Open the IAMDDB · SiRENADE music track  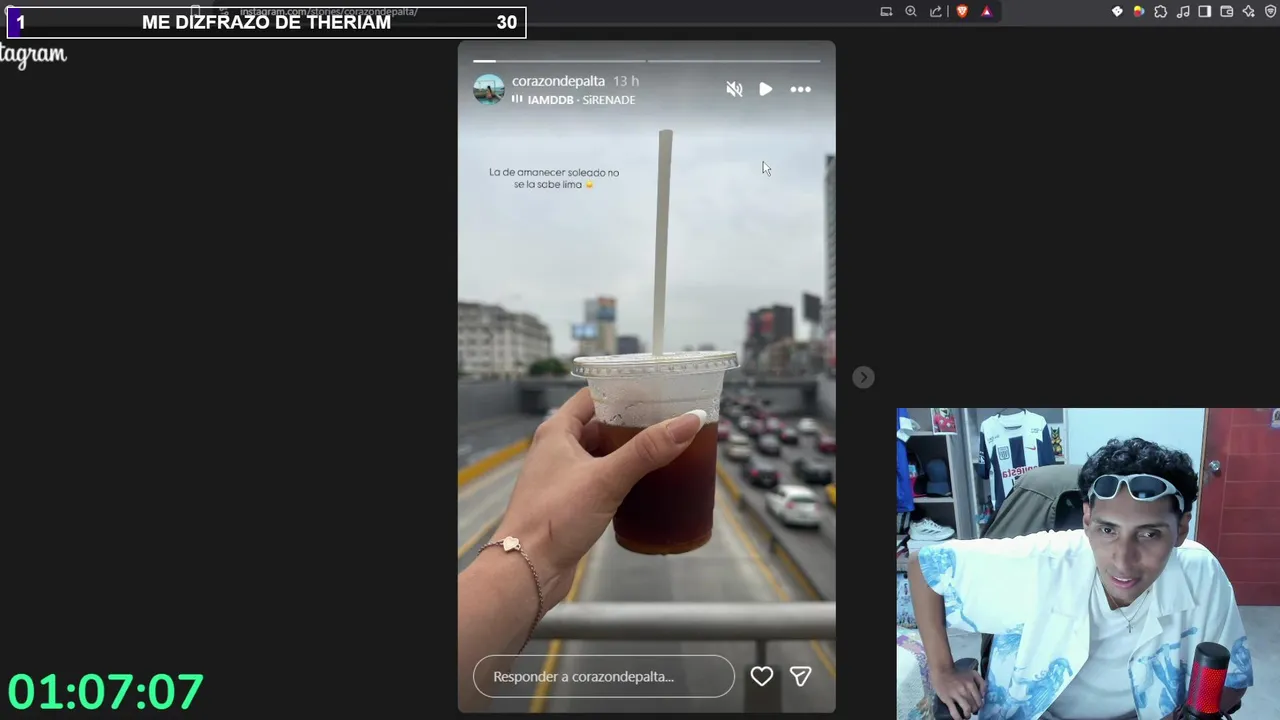coord(581,100)
